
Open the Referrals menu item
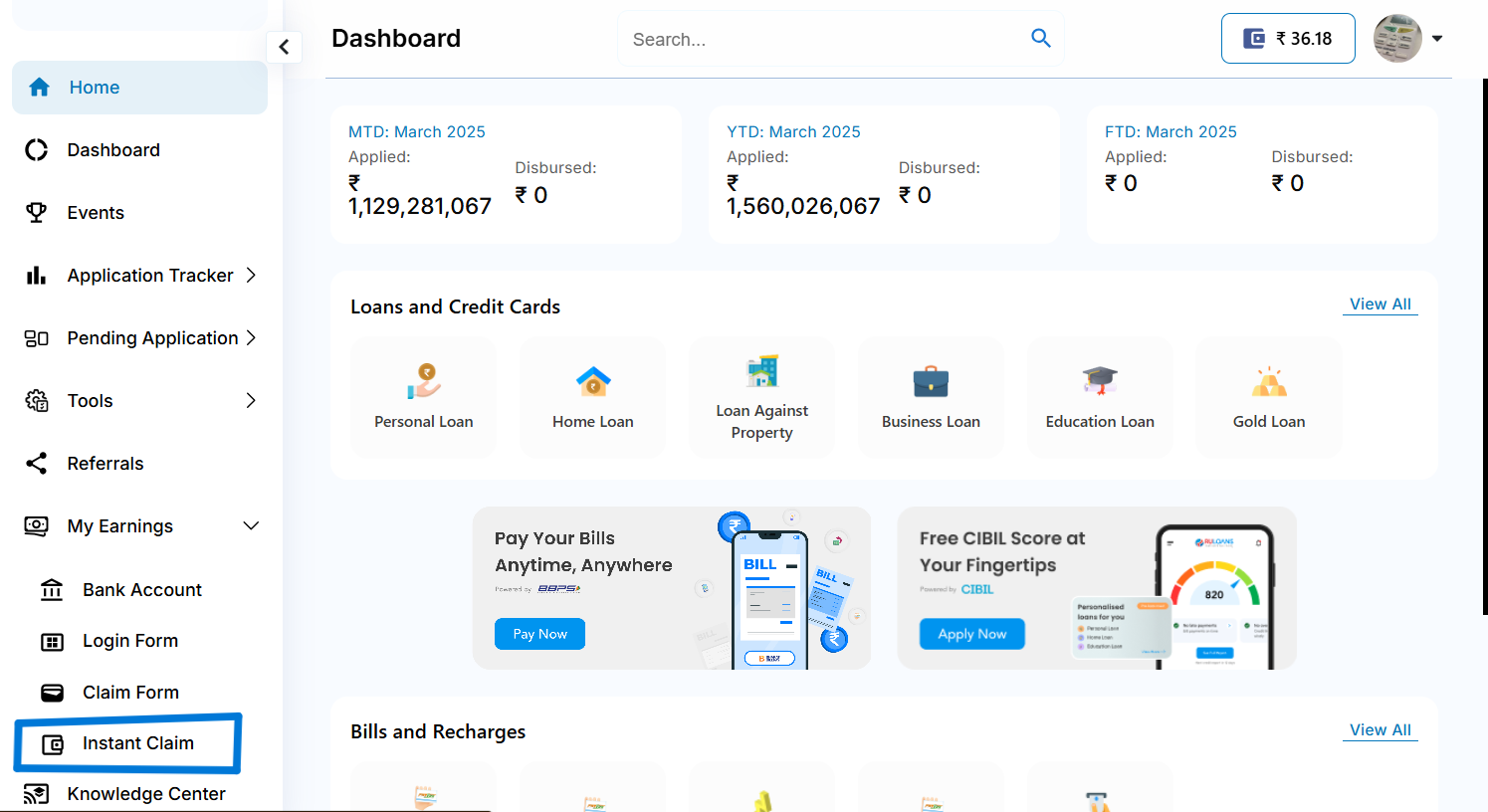click(x=105, y=464)
